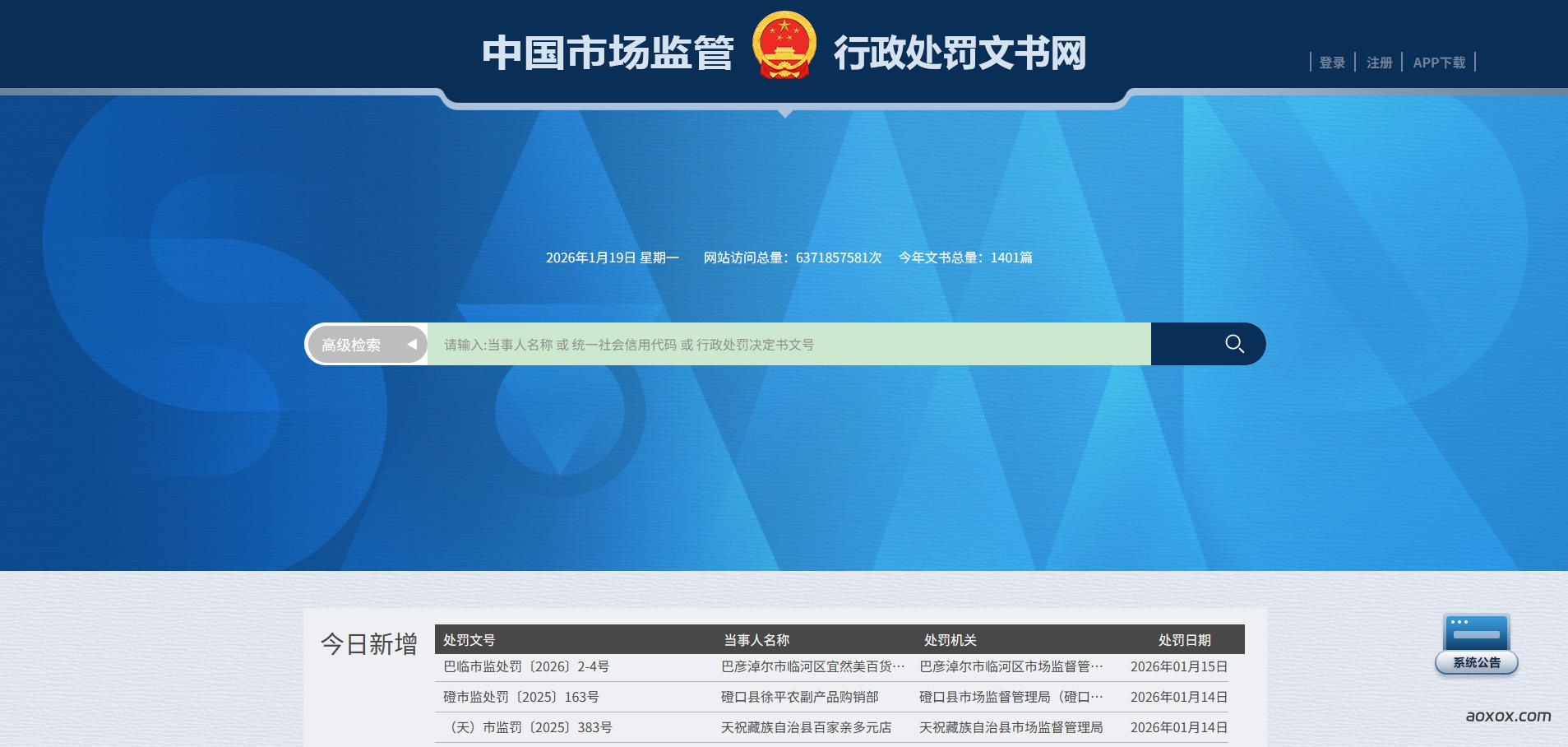Open the 系统公告 system notice icon
This screenshot has height=747, width=1568.
(1477, 645)
